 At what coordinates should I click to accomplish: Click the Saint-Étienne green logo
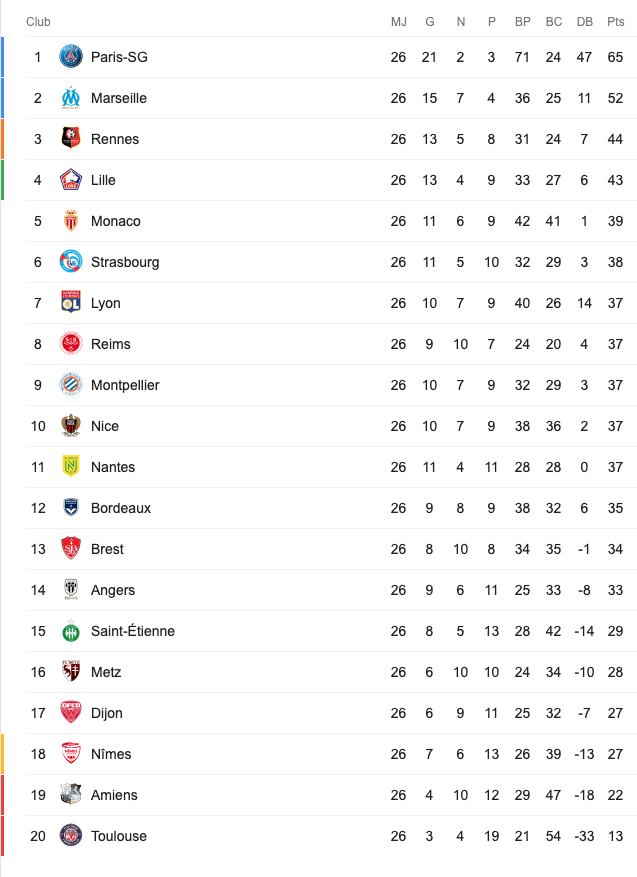point(70,631)
